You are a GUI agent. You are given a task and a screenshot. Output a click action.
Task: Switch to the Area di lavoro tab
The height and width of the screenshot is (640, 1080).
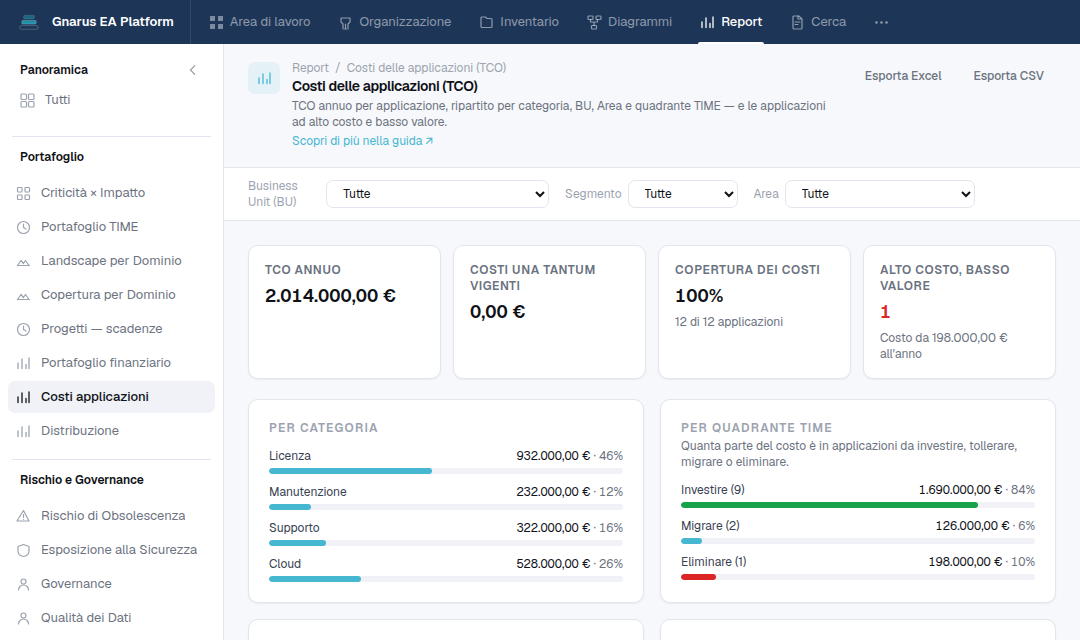[260, 22]
